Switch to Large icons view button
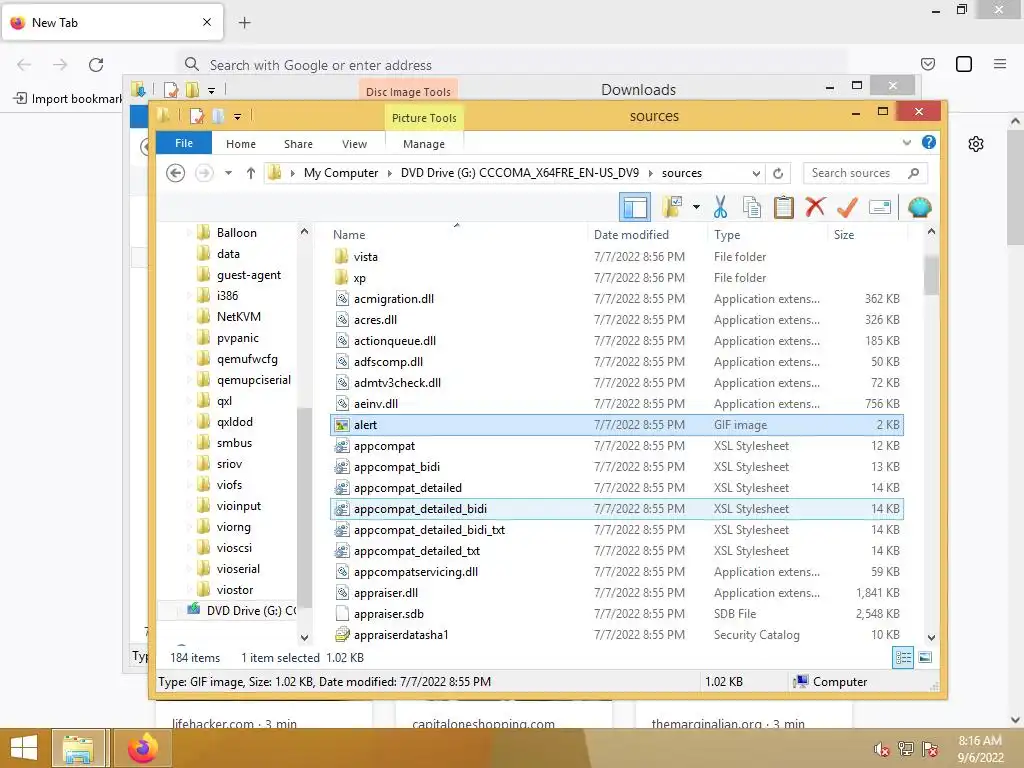1024x768 pixels. coord(925,658)
